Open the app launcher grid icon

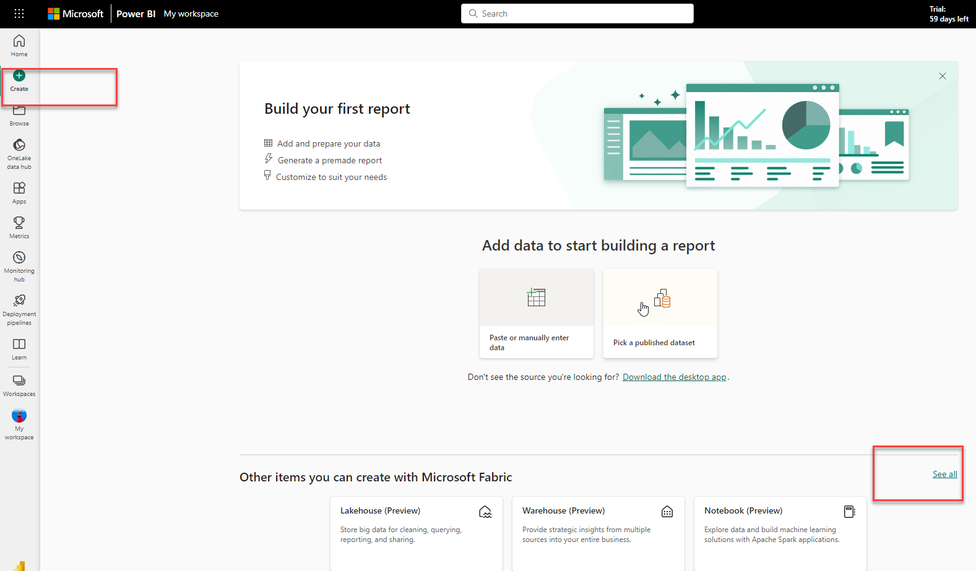coord(19,13)
